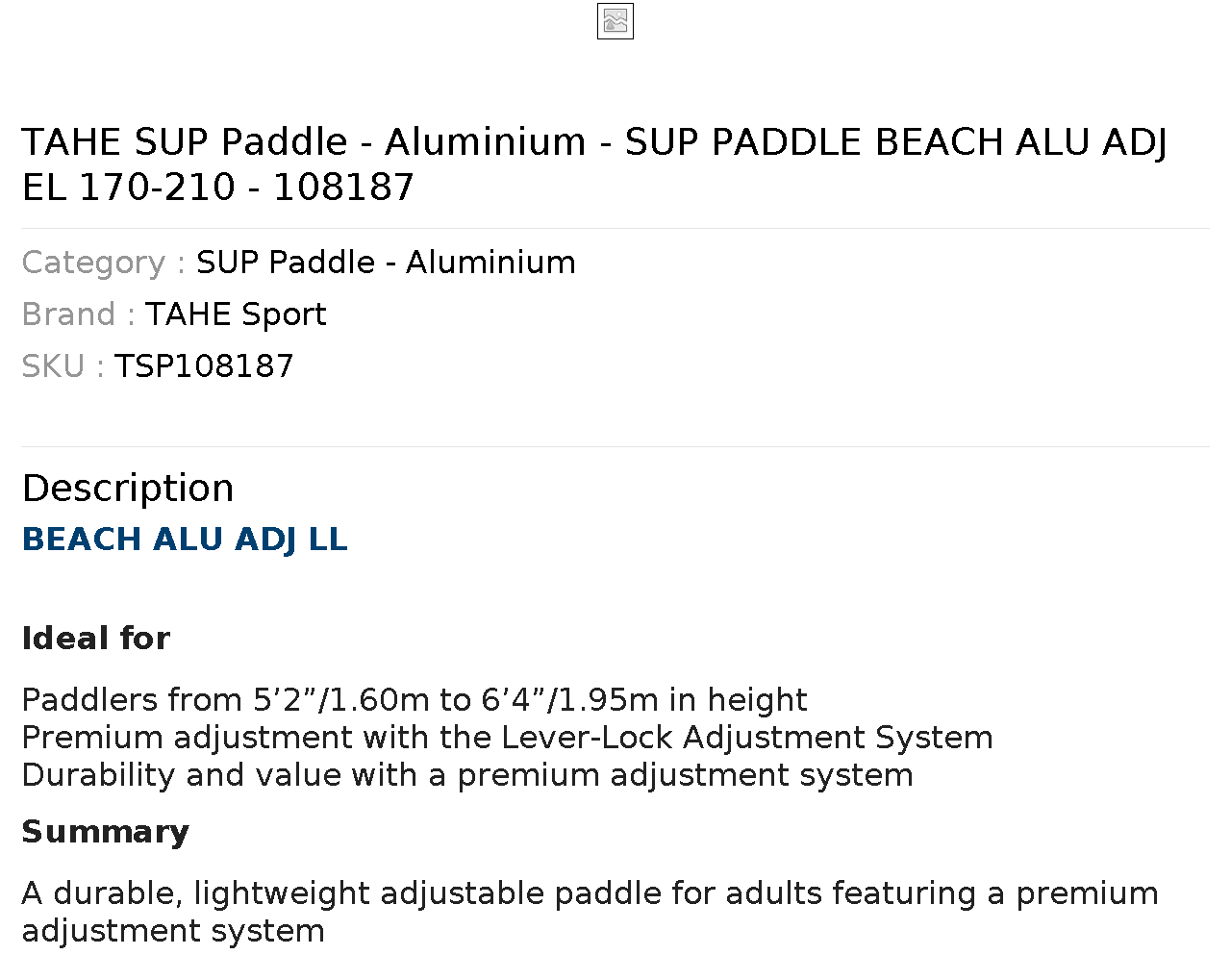Image resolution: width=1231 pixels, height=980 pixels.
Task: Click the horizontal divider above Description
Action: (615, 446)
